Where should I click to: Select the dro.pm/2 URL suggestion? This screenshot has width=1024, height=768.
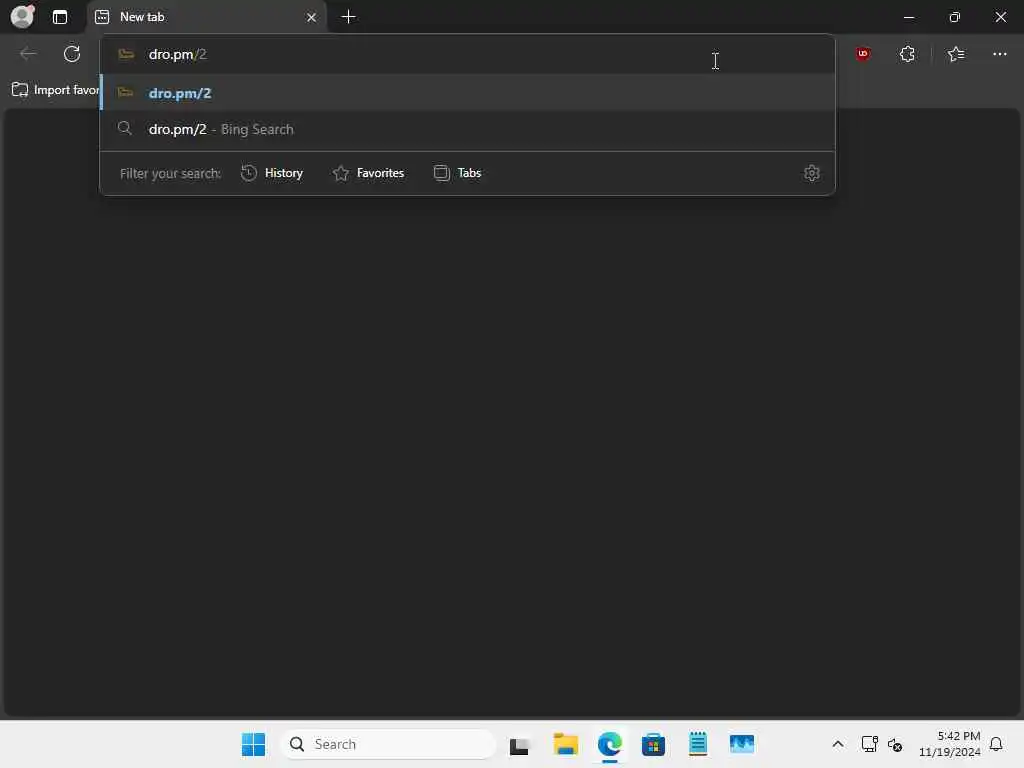pyautogui.click(x=467, y=93)
